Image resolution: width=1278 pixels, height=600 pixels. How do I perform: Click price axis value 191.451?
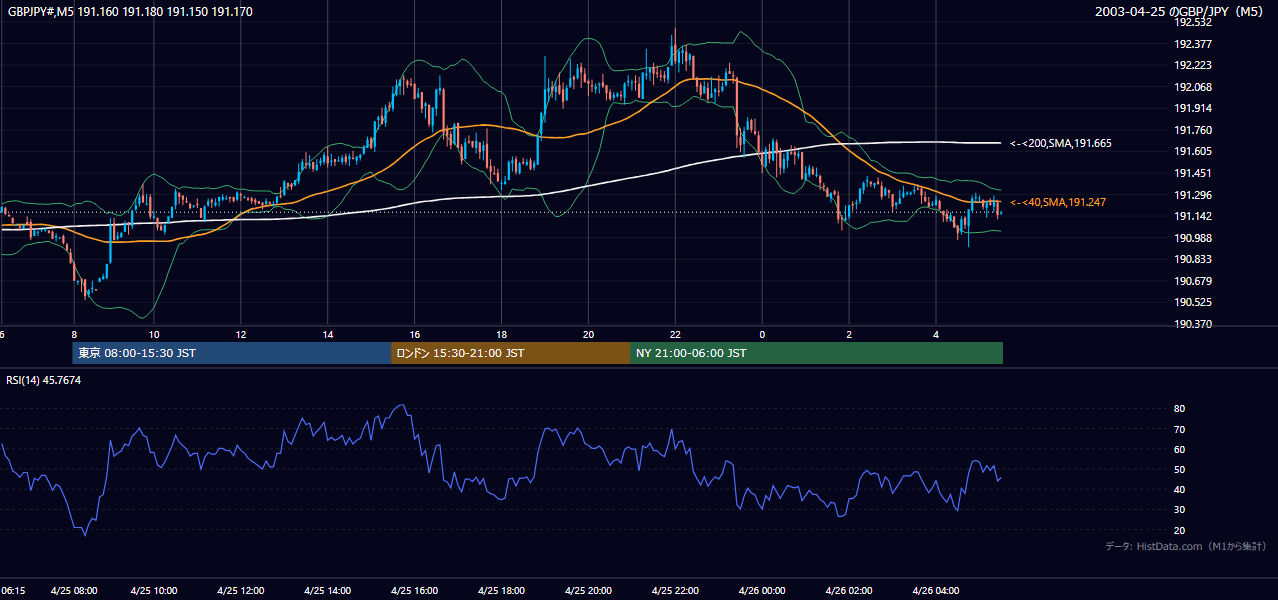tap(1193, 173)
